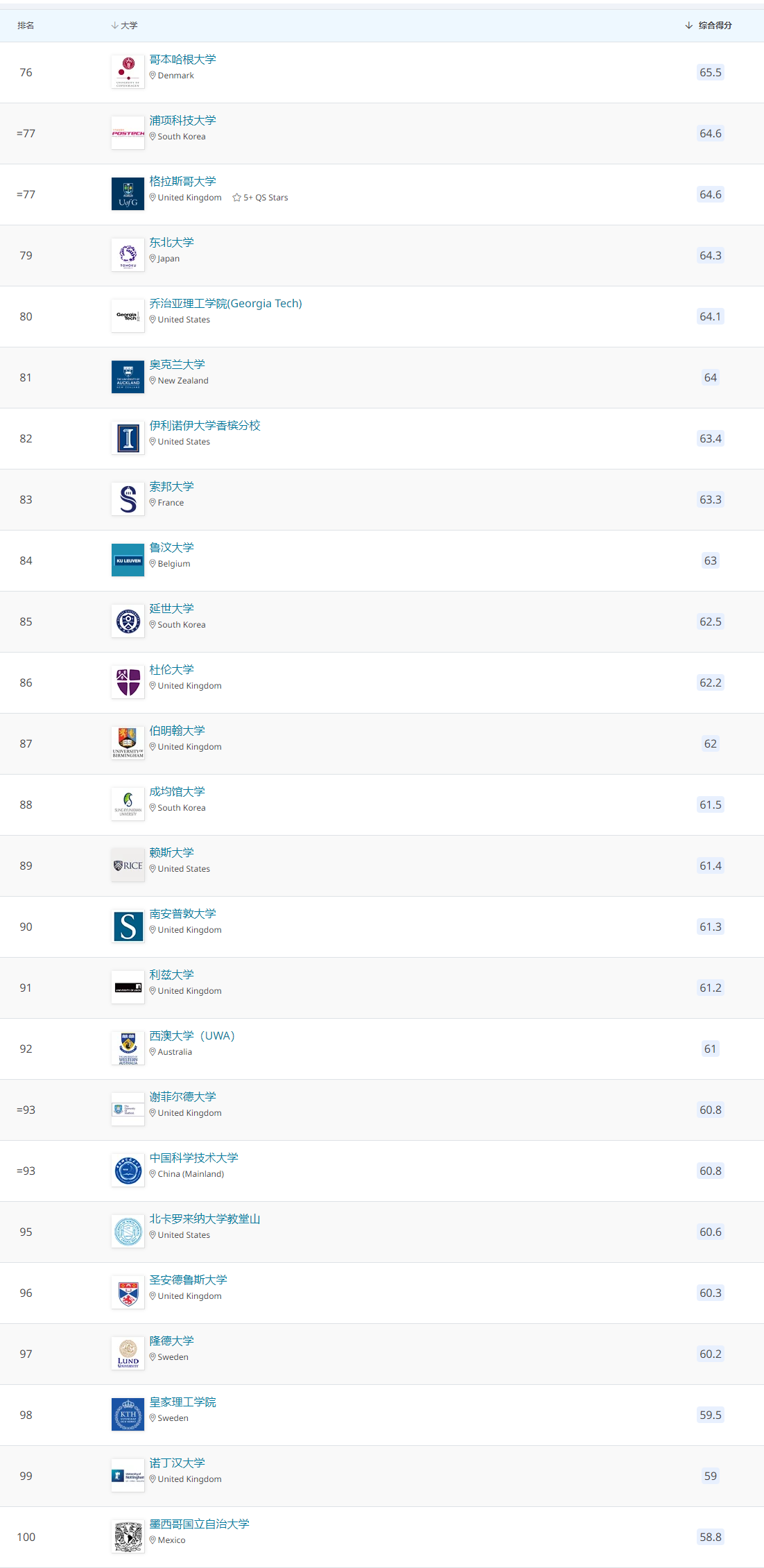Click the 65.5 score badge
This screenshot has height=1568, width=764.
711,72
